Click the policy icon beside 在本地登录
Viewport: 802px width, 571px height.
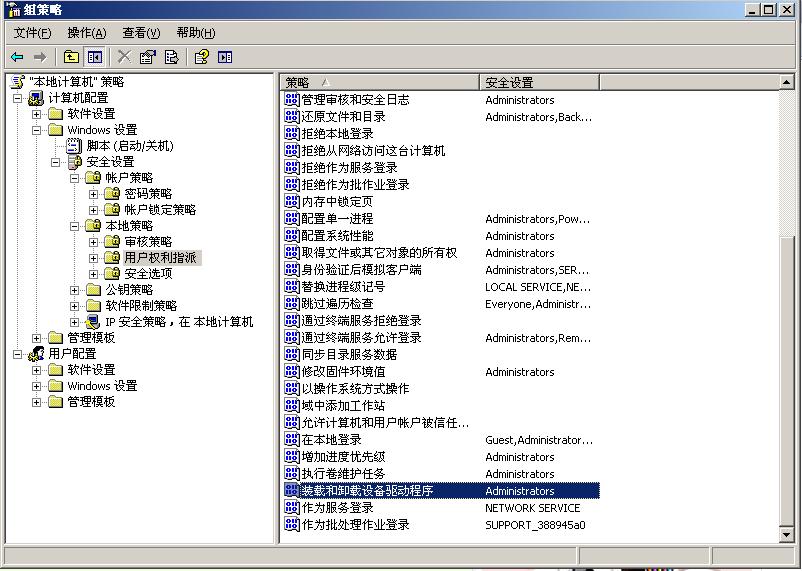pyautogui.click(x=292, y=440)
